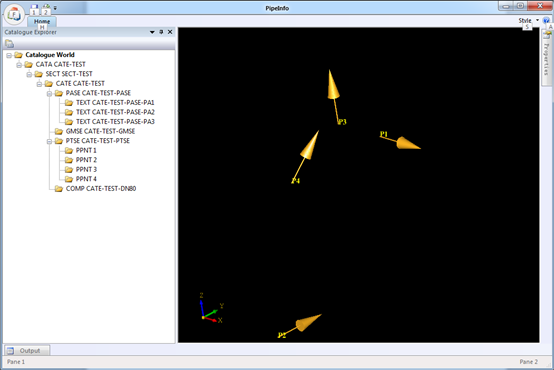This screenshot has height=370, width=554.
Task: Select the COMP CATE-TEST-DN80 item
Action: coord(101,188)
